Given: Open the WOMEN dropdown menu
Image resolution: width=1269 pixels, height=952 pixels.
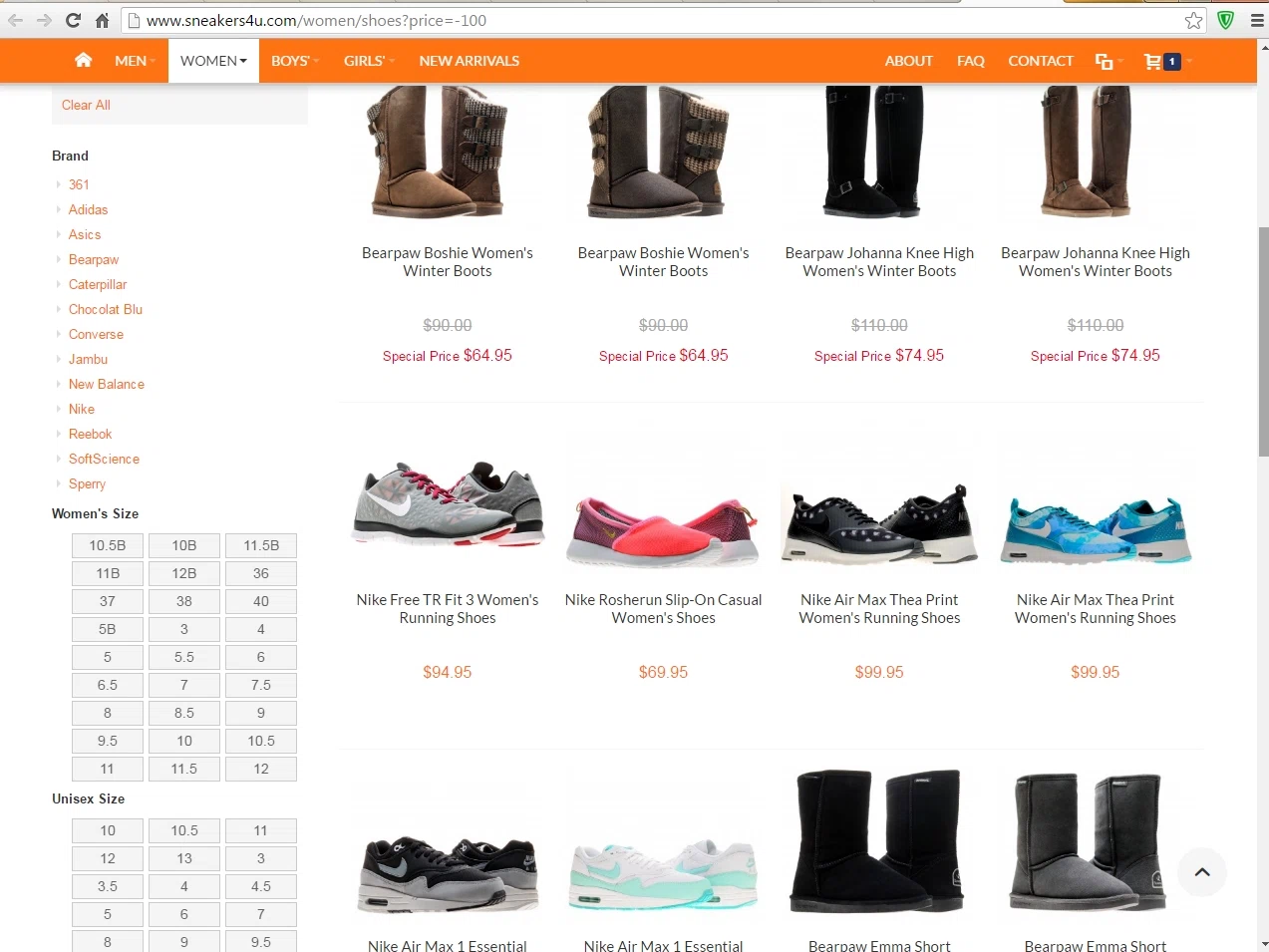Looking at the screenshot, I should point(213,61).
